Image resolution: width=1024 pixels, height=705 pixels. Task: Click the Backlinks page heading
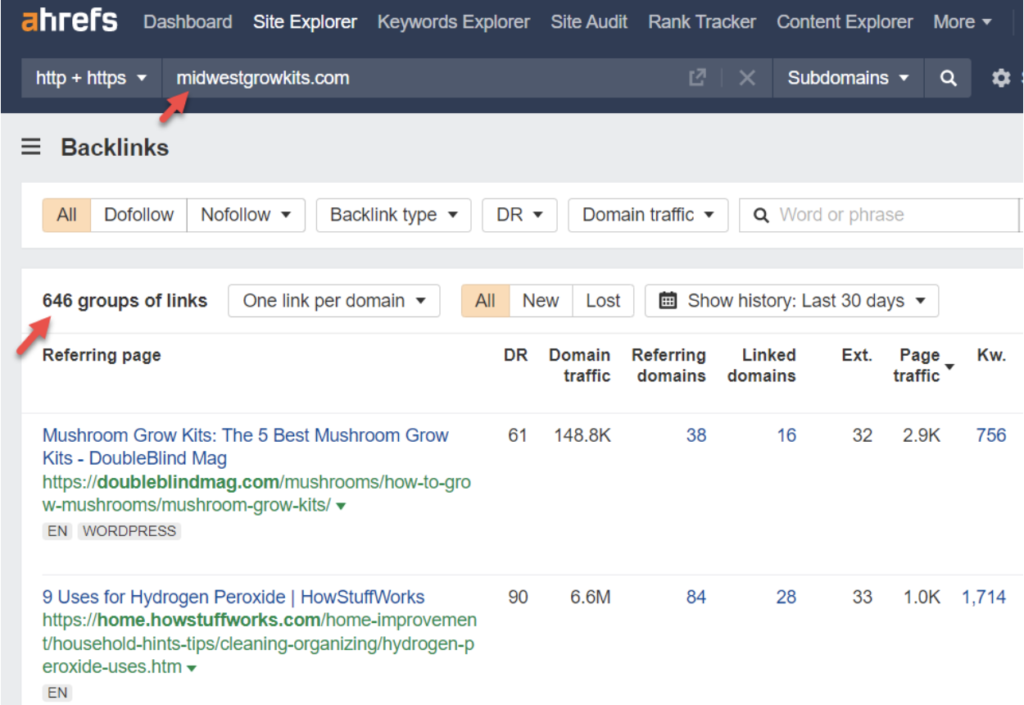[114, 148]
